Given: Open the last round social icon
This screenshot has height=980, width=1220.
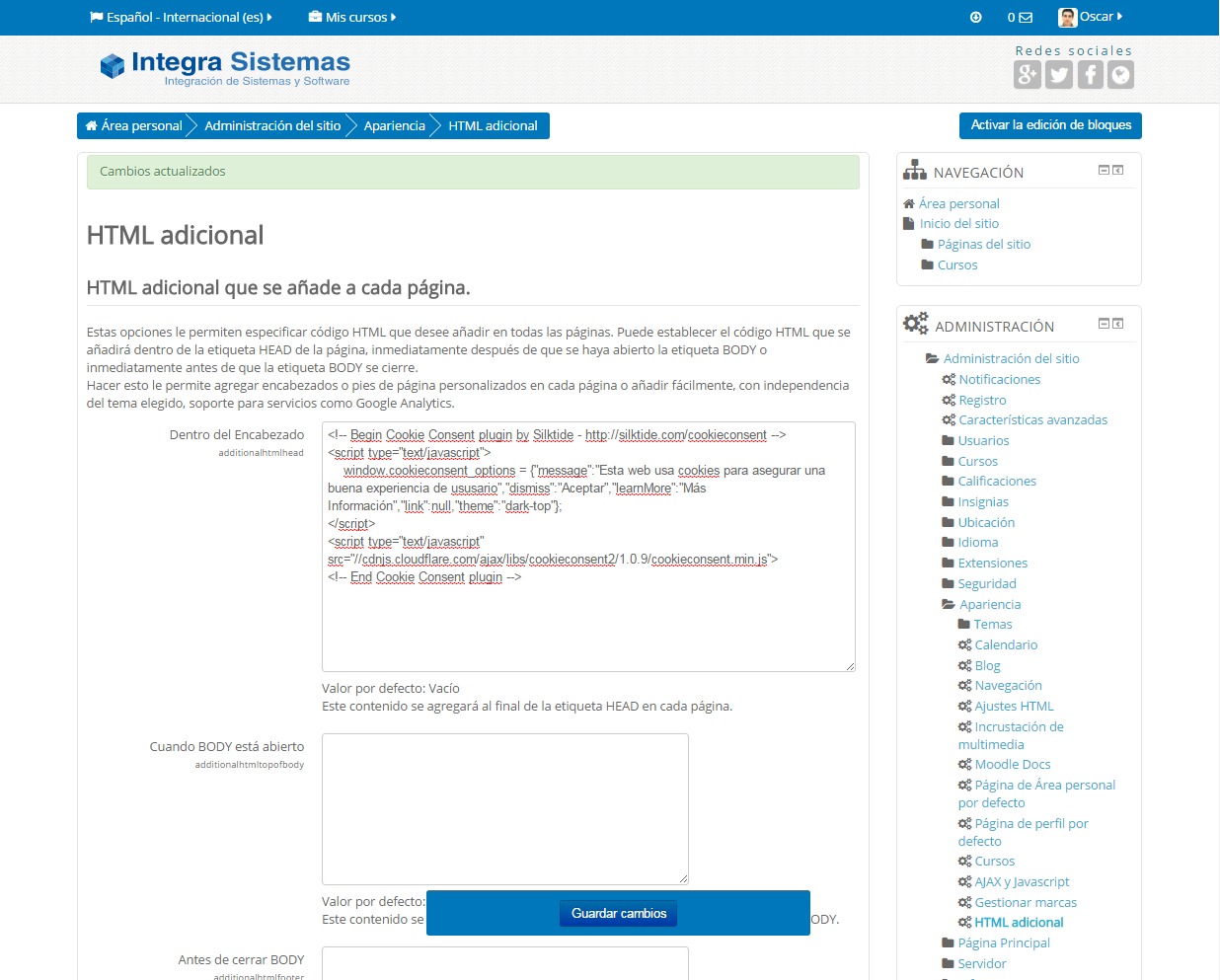Looking at the screenshot, I should 1120,75.
